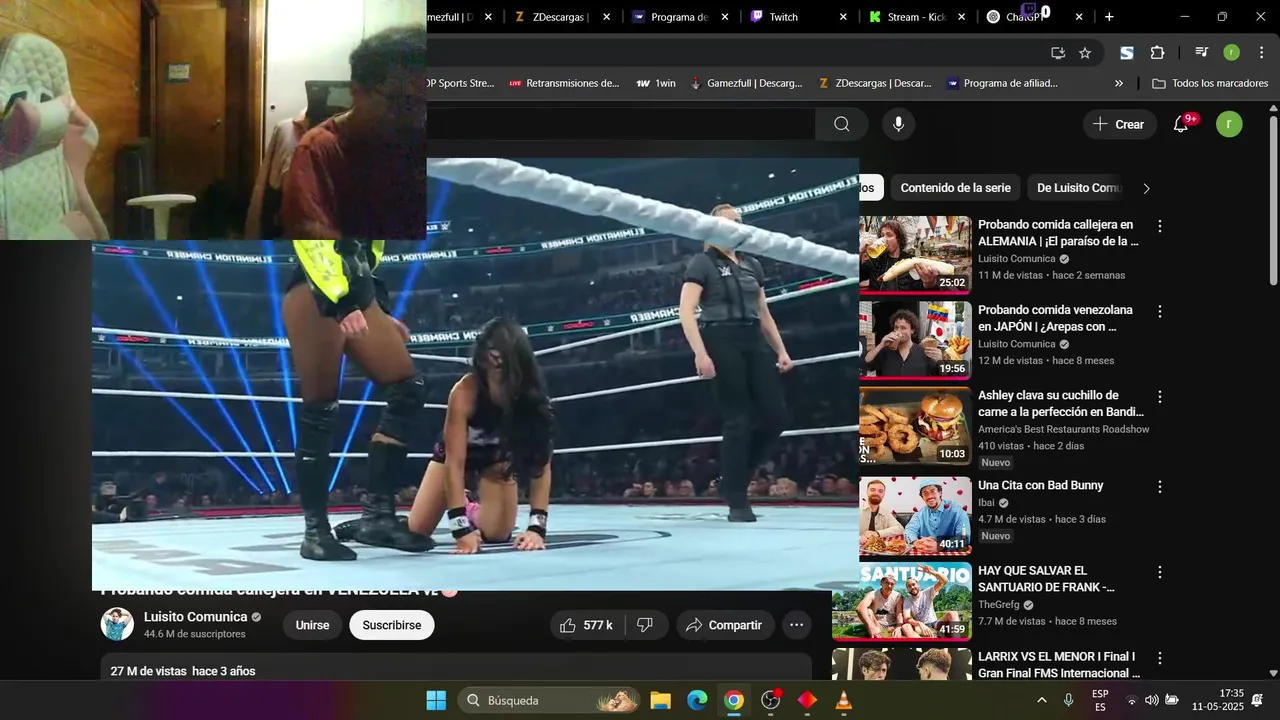Open YouTube notifications bell
This screenshot has height=720, width=1280.
[x=1181, y=124]
